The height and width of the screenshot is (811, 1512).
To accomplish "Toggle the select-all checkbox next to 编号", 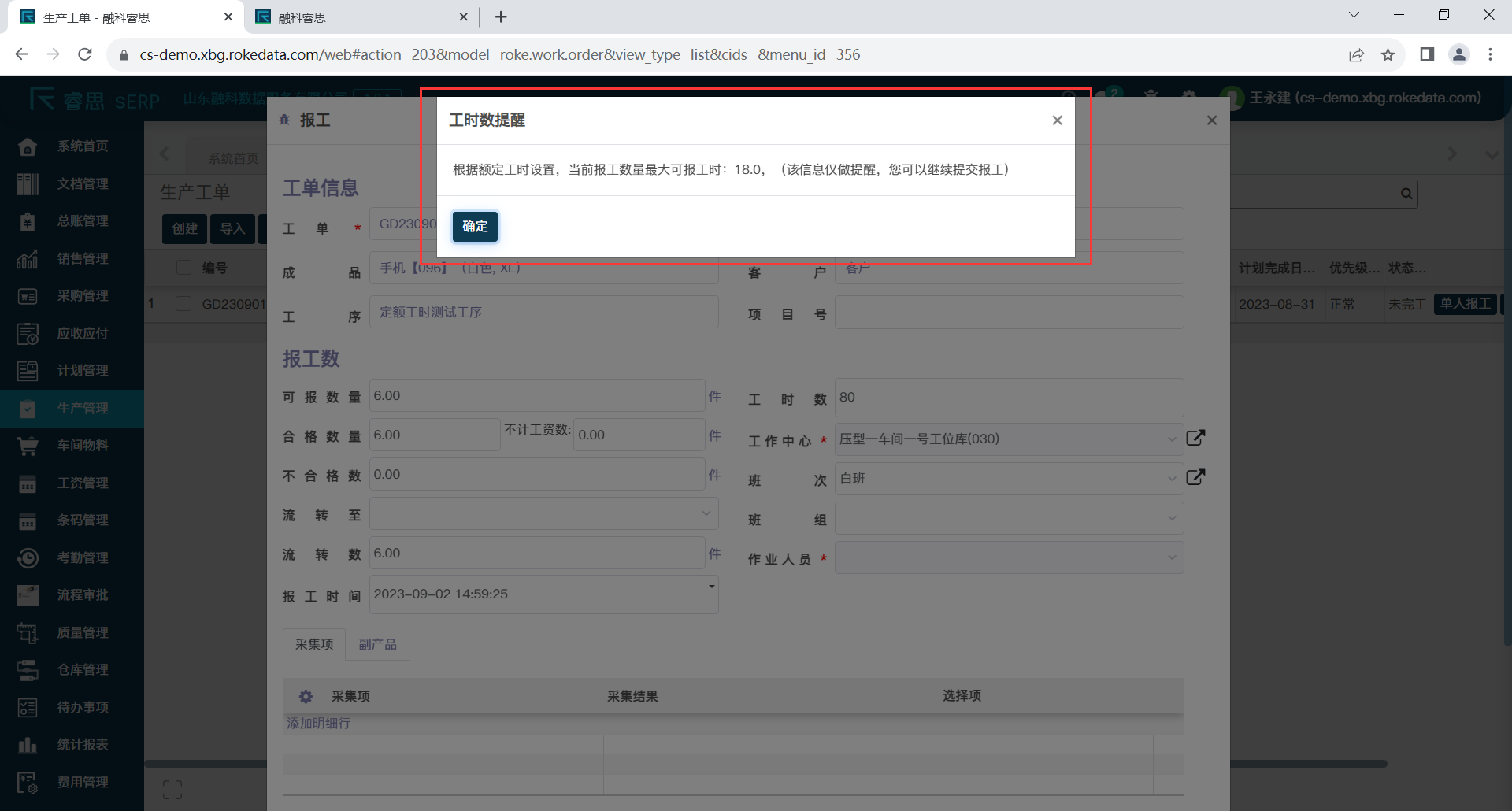I will click(x=184, y=268).
